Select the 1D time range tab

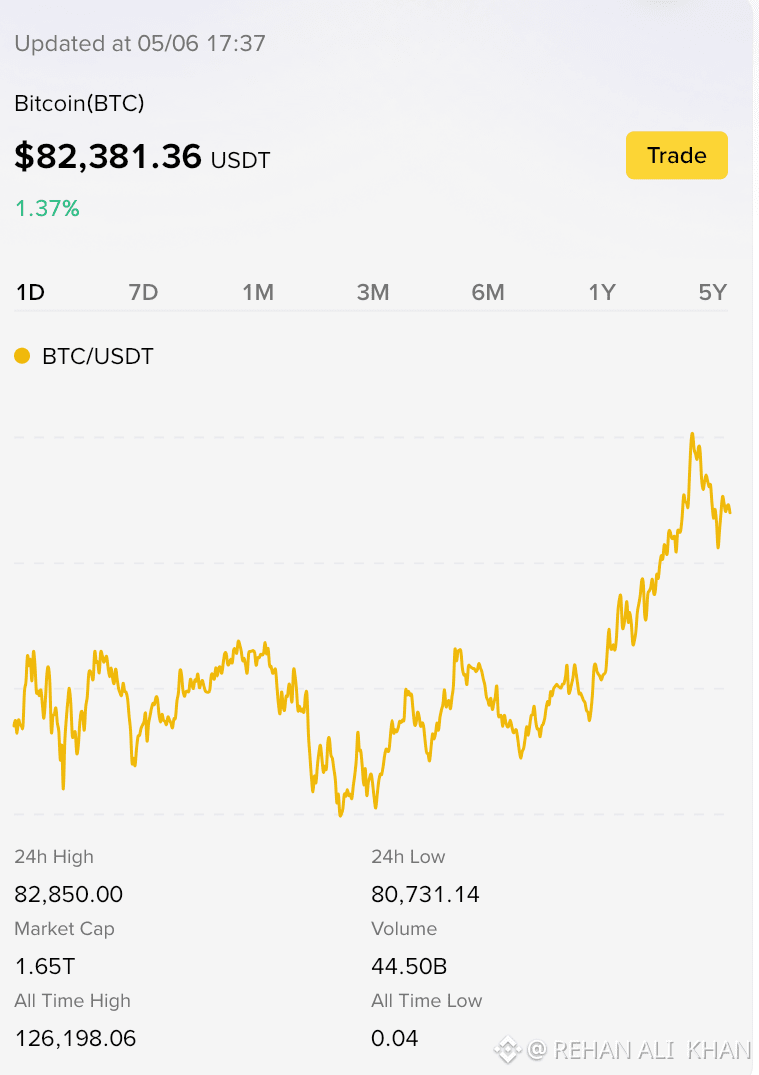30,293
